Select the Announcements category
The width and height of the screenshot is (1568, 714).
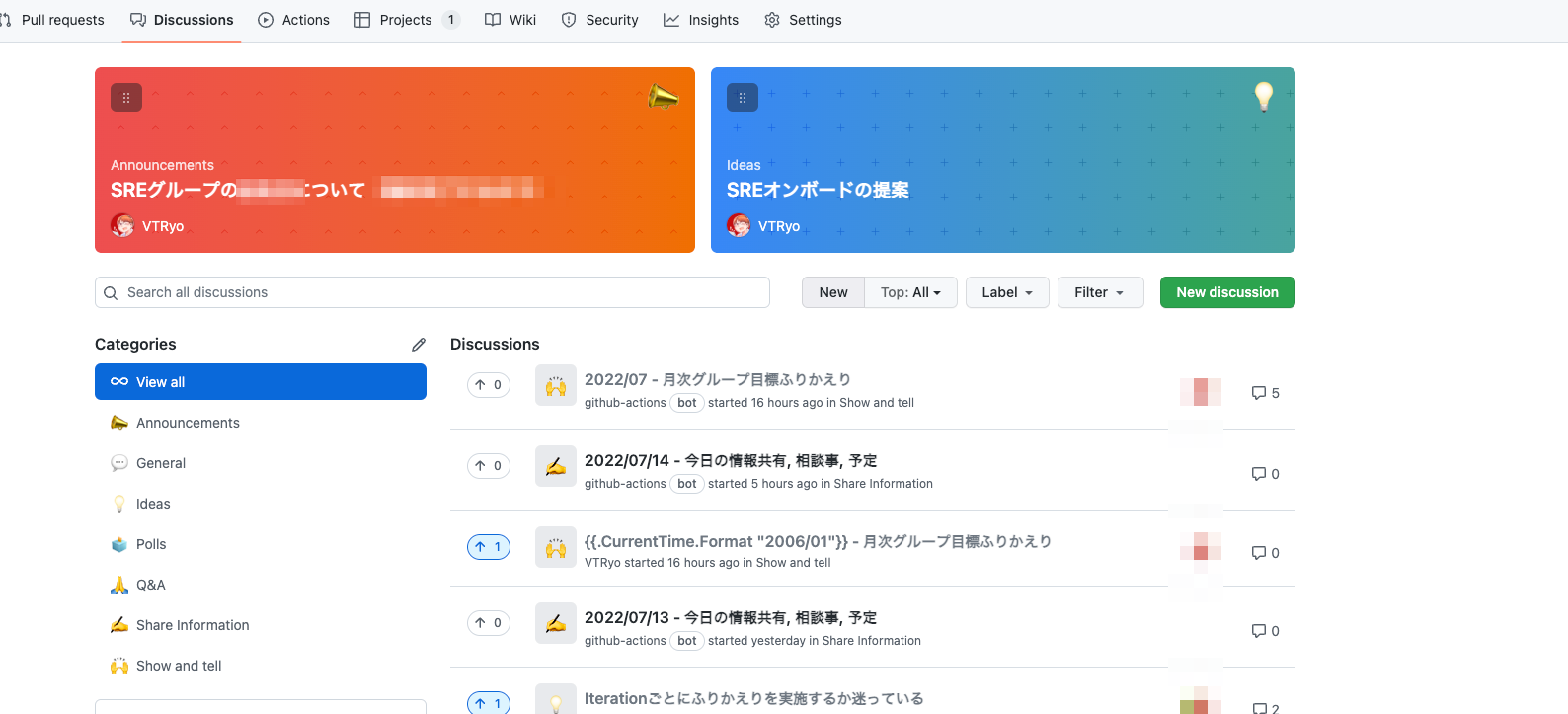(x=261, y=423)
